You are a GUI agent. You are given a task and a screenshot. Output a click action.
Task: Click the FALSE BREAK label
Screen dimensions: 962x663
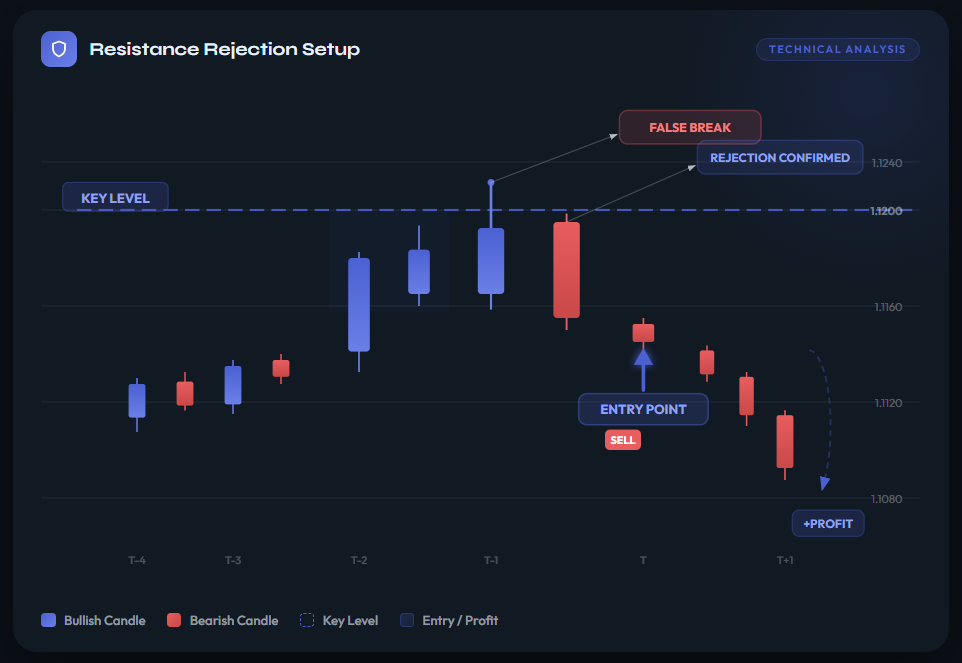coord(690,128)
